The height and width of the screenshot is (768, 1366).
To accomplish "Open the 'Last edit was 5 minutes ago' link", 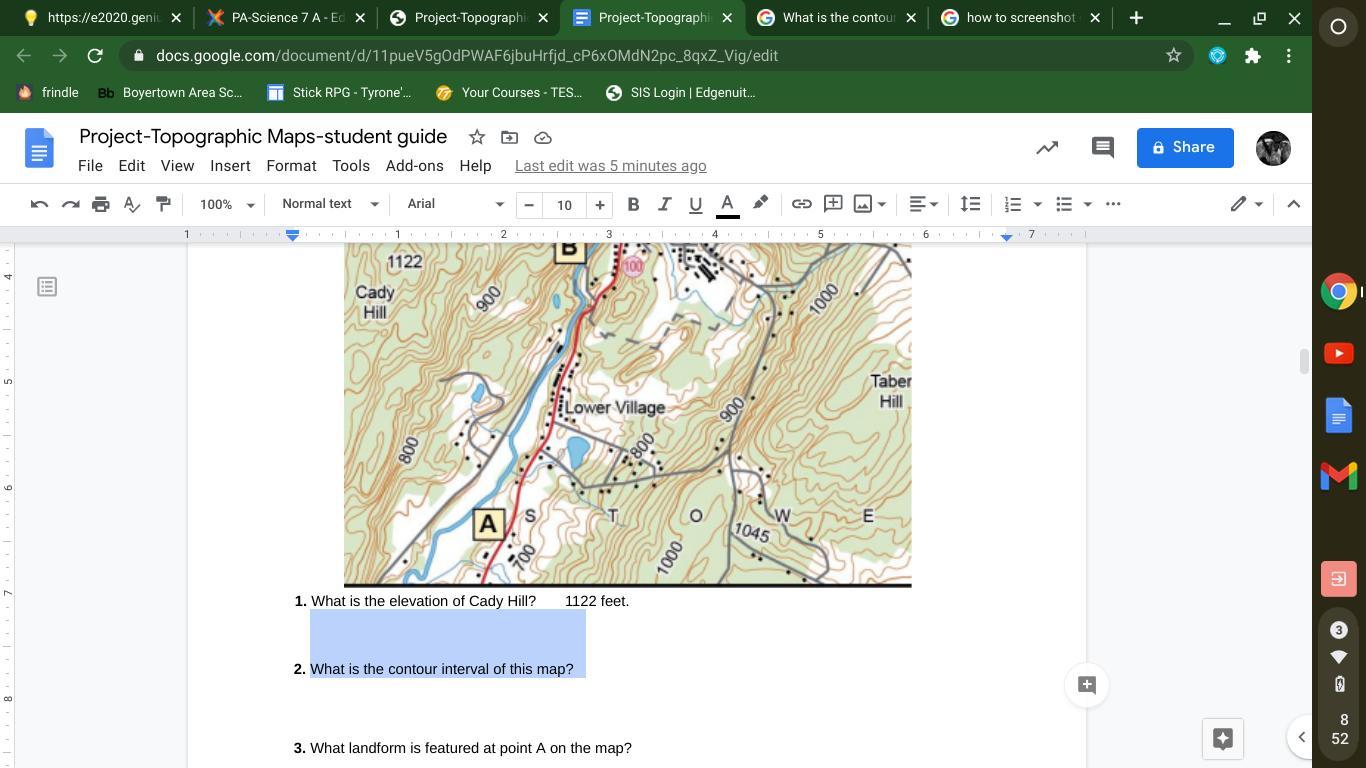I will coord(610,166).
